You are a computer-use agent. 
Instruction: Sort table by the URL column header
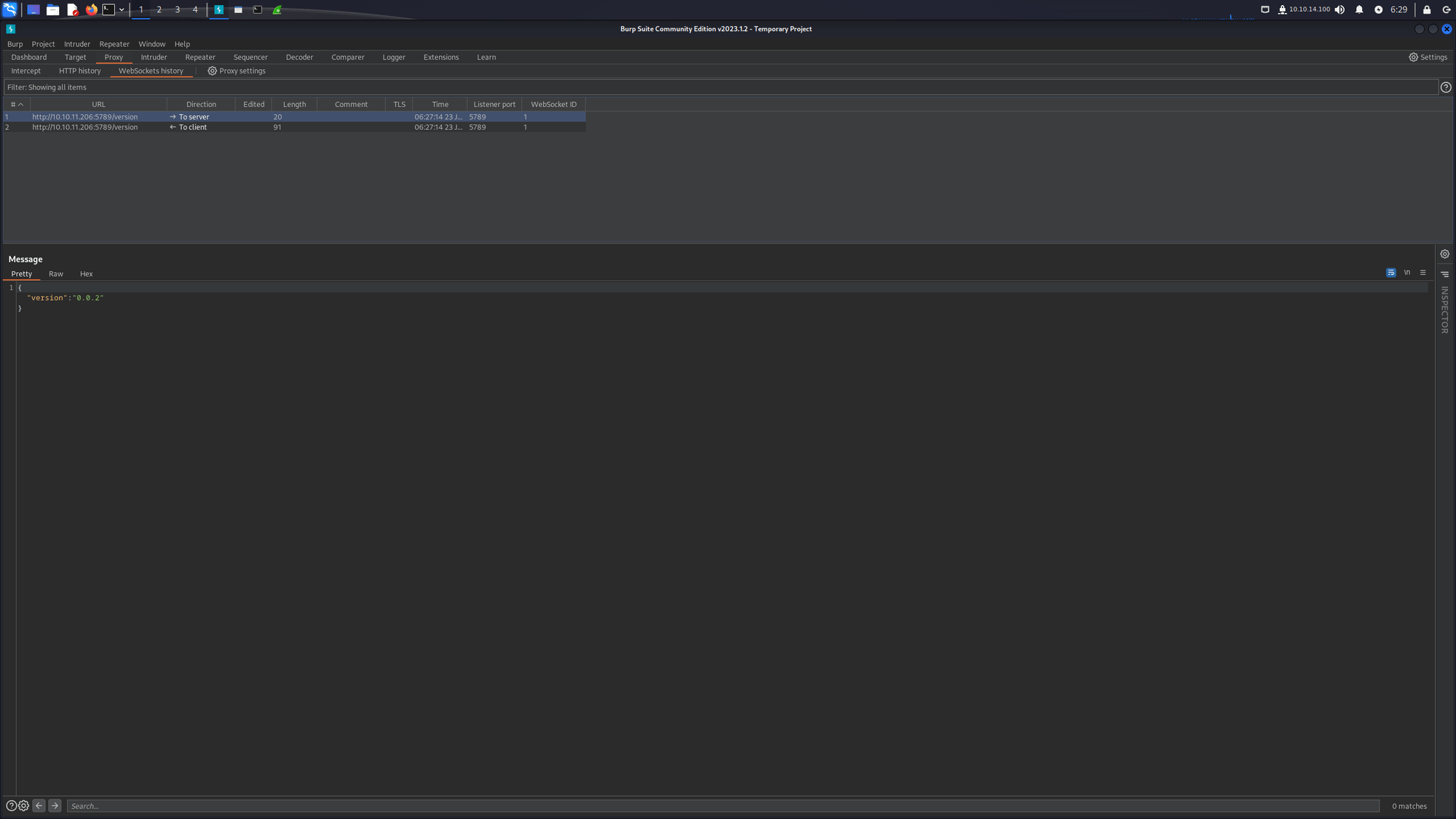98,104
